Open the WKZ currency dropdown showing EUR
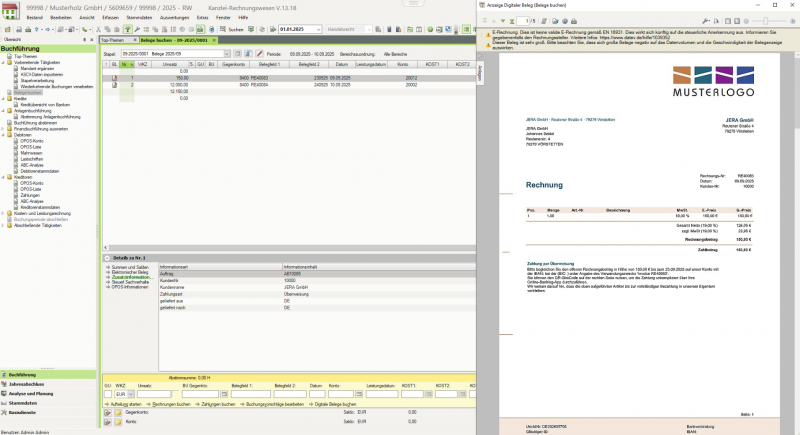This screenshot has width=800, height=435. 131,394
